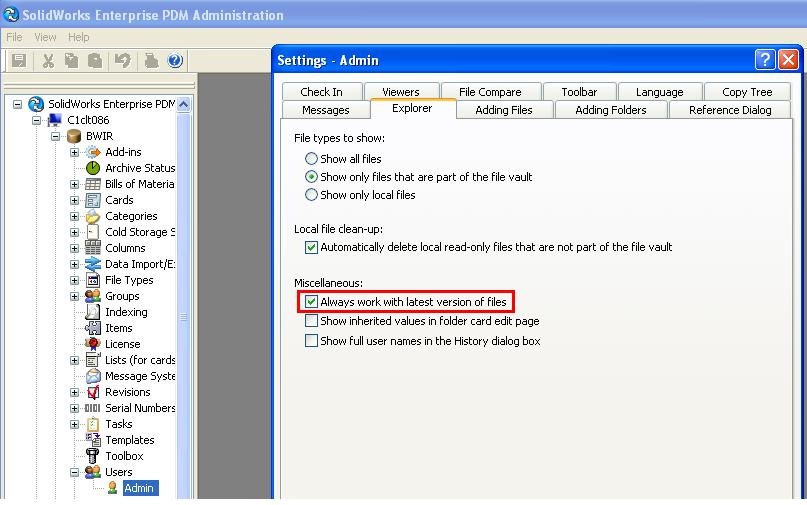Toggle Automatically delete local read-only files
The height and width of the screenshot is (505, 807).
click(311, 247)
